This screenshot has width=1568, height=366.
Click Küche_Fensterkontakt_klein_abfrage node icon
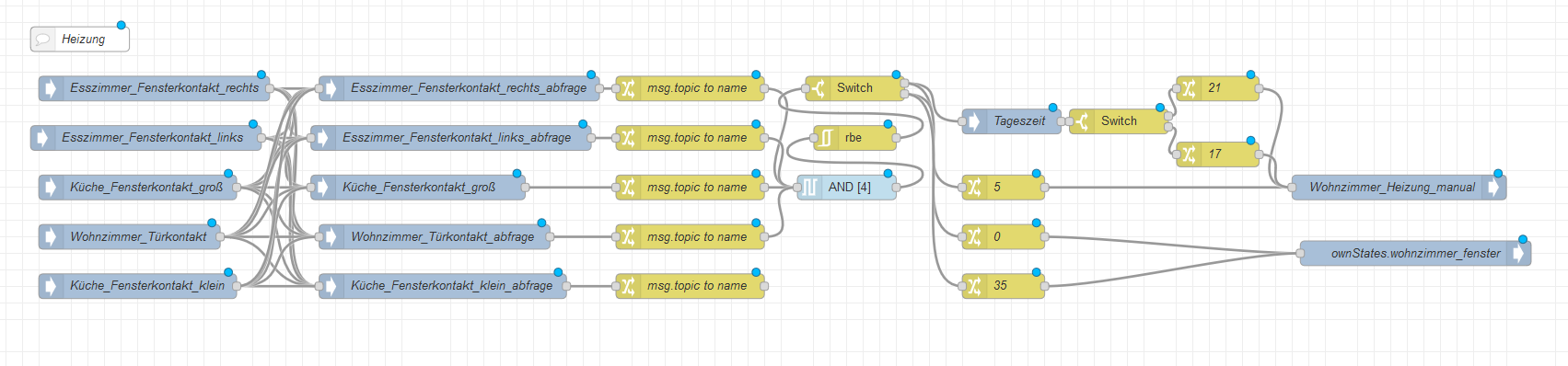(331, 286)
